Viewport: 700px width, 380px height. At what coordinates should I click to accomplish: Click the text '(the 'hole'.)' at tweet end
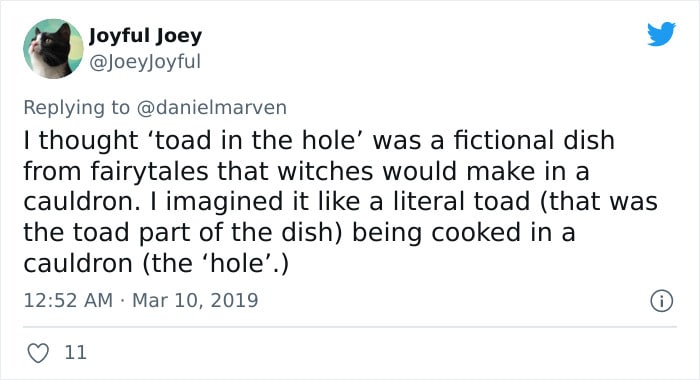point(215,263)
